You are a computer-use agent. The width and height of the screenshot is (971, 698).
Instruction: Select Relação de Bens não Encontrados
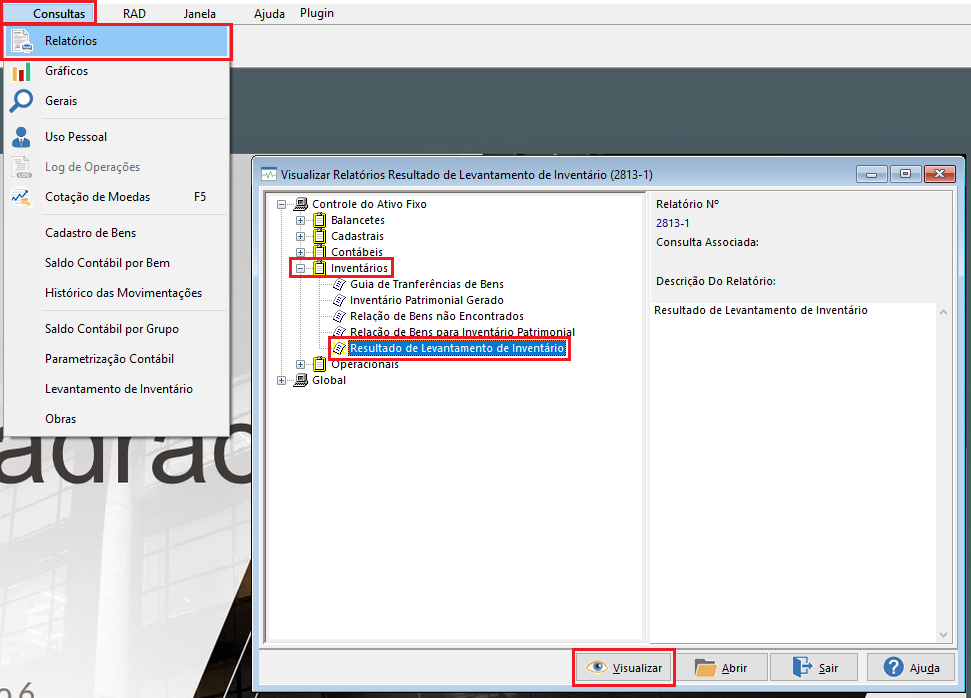437,316
